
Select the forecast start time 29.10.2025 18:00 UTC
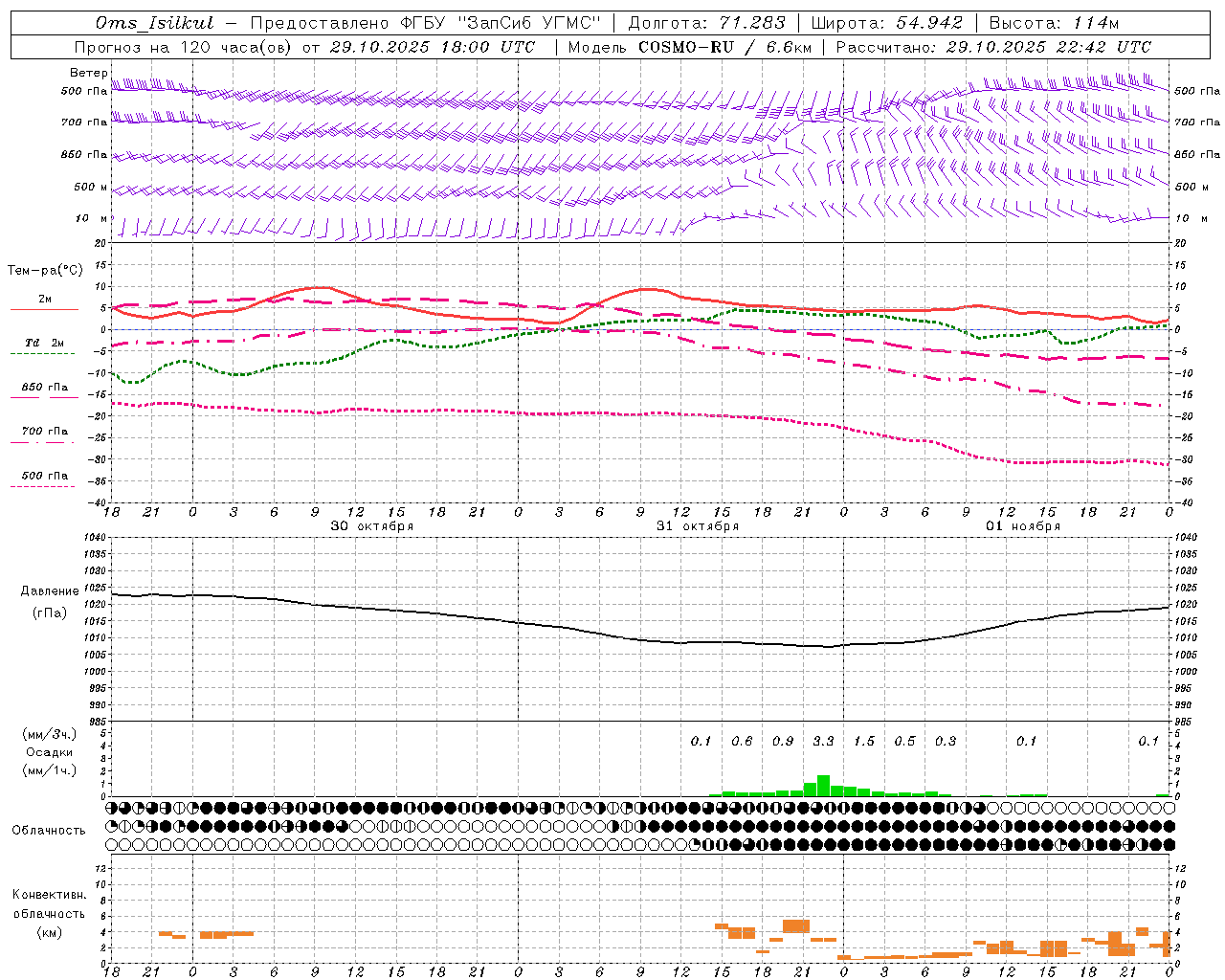coord(432,47)
